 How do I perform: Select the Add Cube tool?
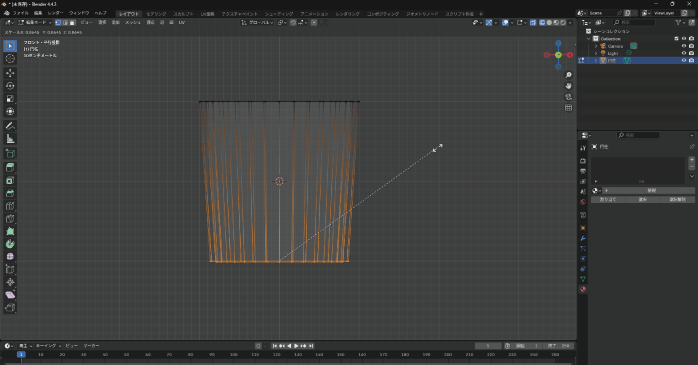tap(10, 154)
